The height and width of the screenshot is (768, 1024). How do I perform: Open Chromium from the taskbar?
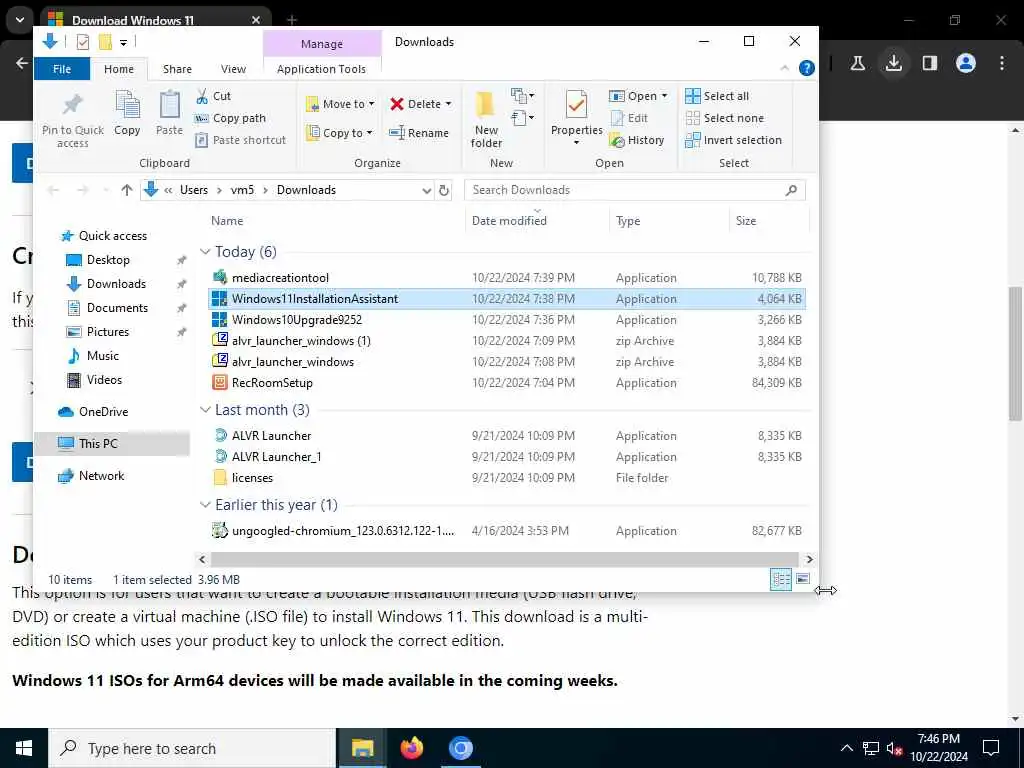(x=461, y=748)
